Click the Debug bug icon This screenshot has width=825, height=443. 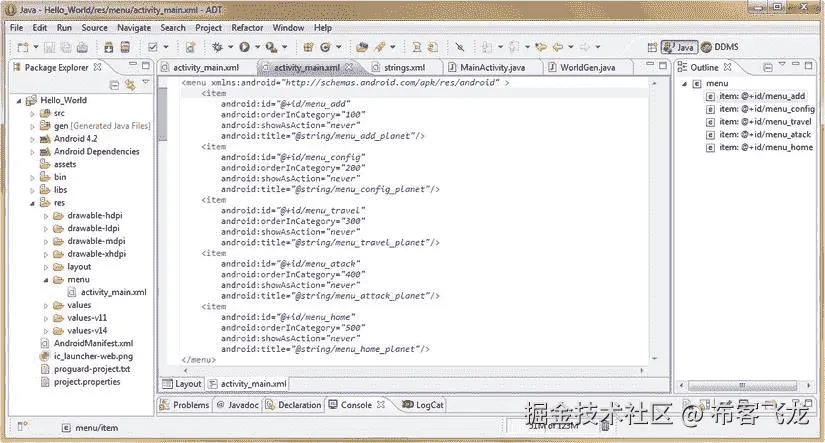217,47
